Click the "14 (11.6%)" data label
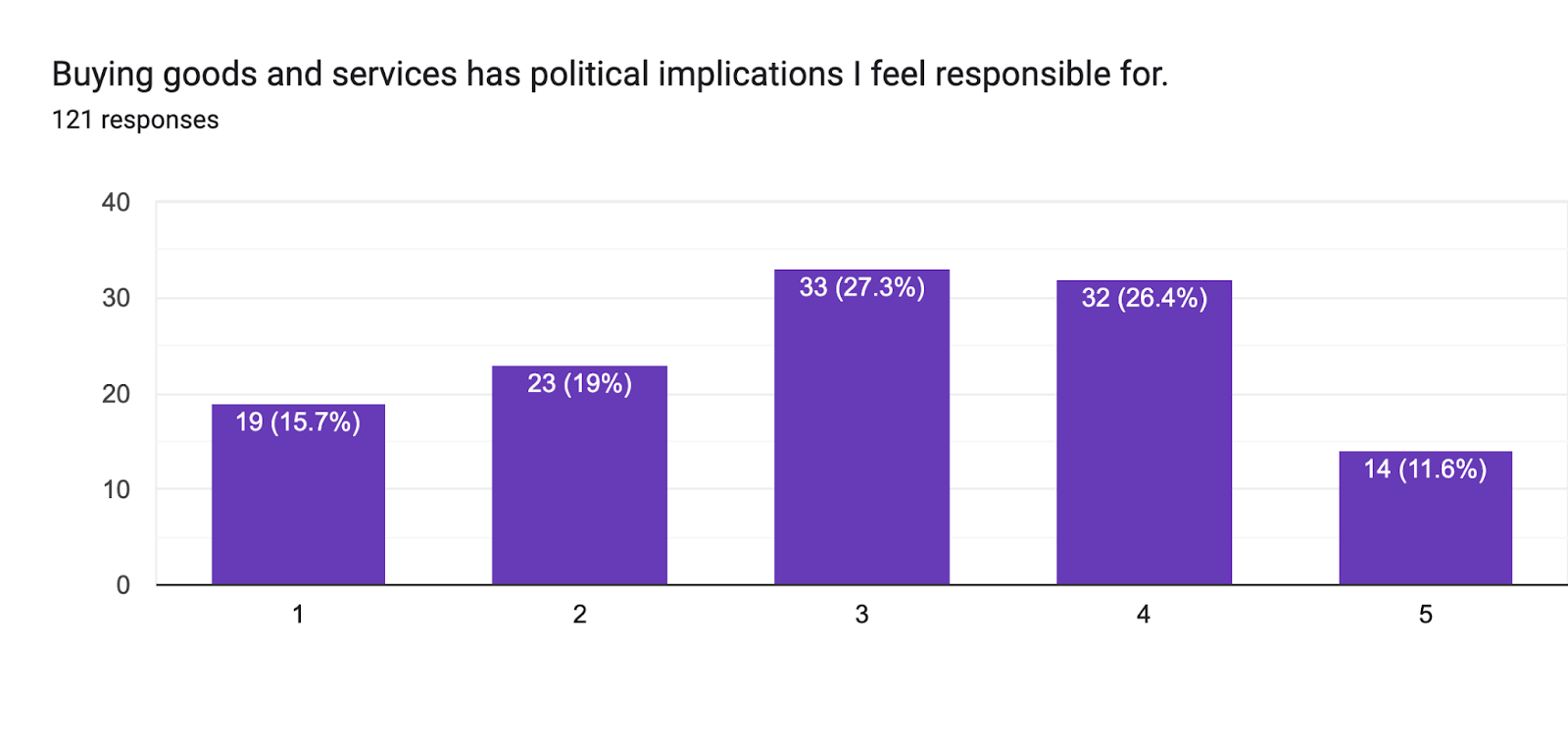 (x=1425, y=470)
